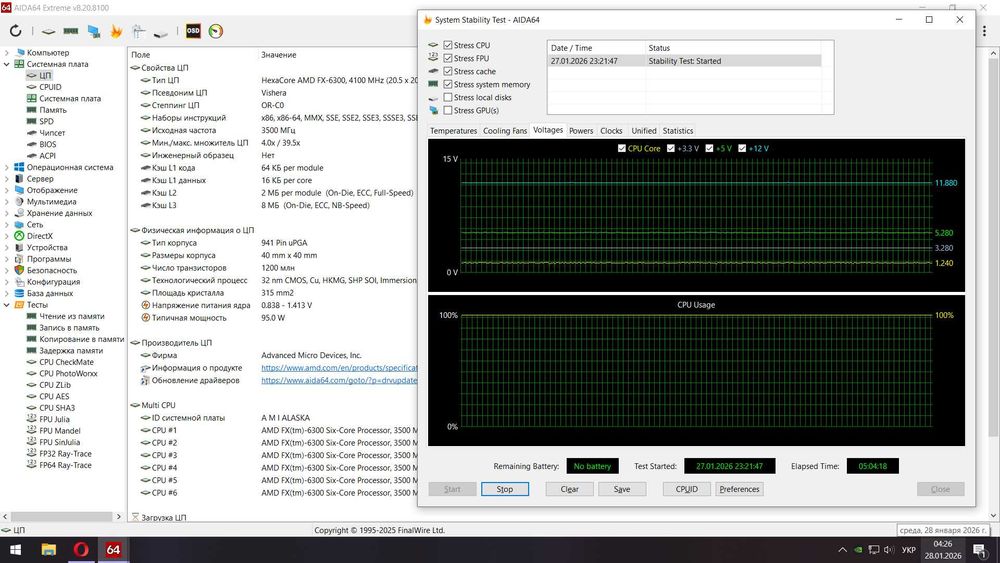Image resolution: width=1000 pixels, height=563 pixels.
Task: Select the ACPI tree item
Action: pos(47,156)
